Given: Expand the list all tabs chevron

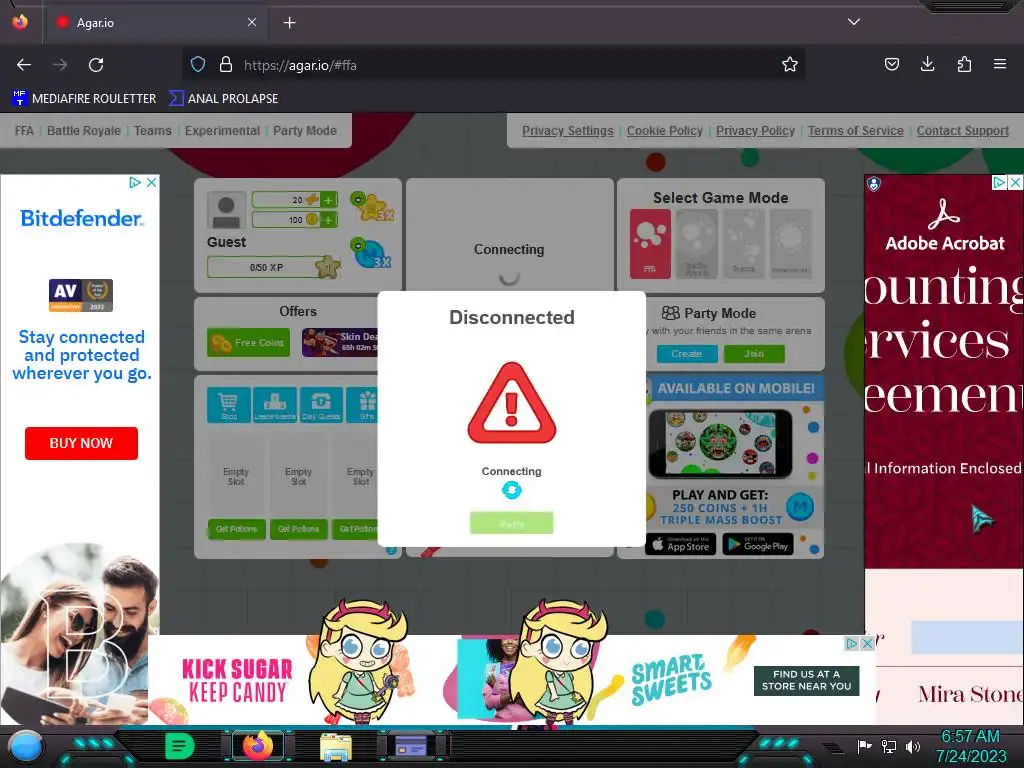Looking at the screenshot, I should click(854, 22).
